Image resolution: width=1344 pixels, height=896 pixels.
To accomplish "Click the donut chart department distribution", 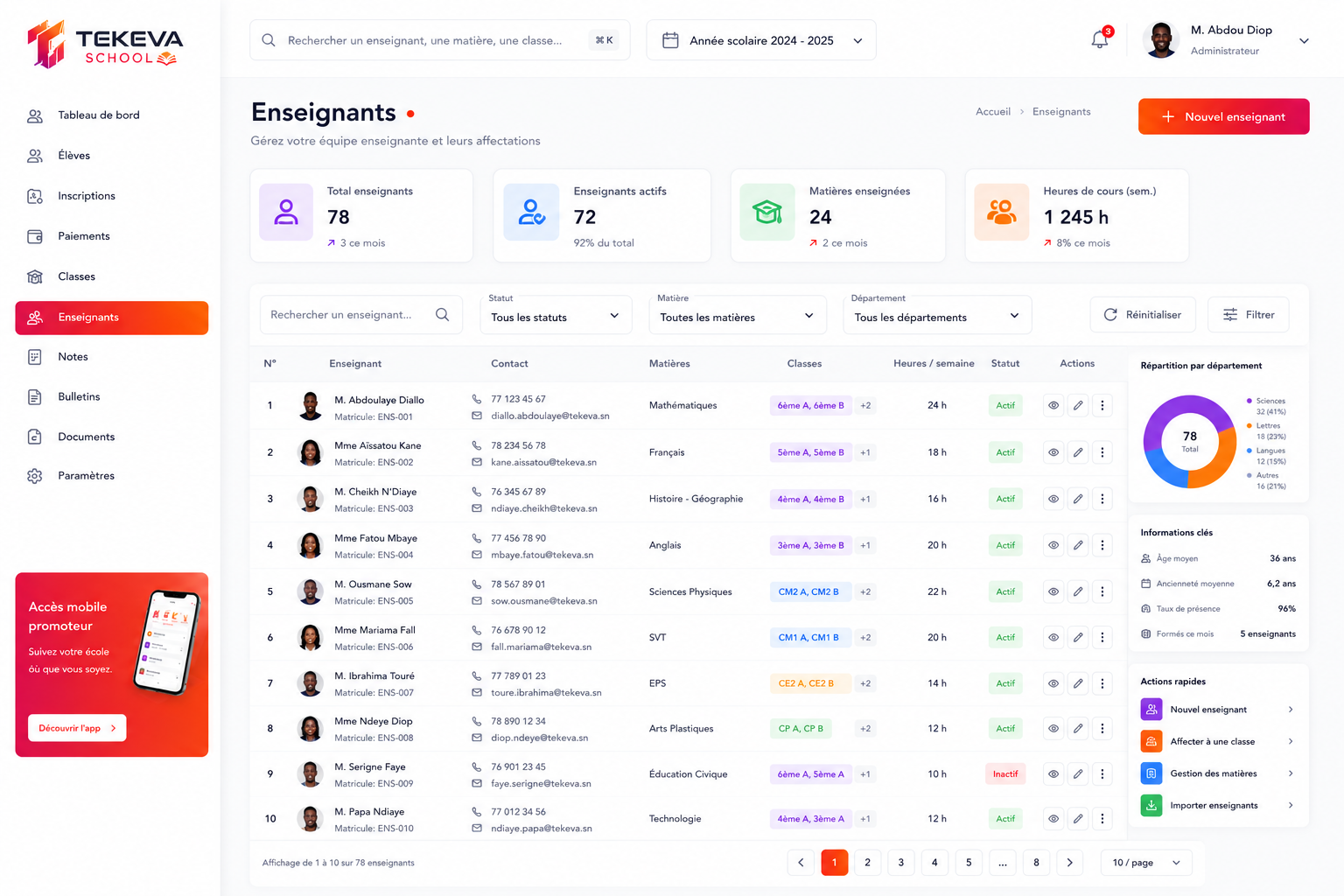I will (x=1190, y=442).
